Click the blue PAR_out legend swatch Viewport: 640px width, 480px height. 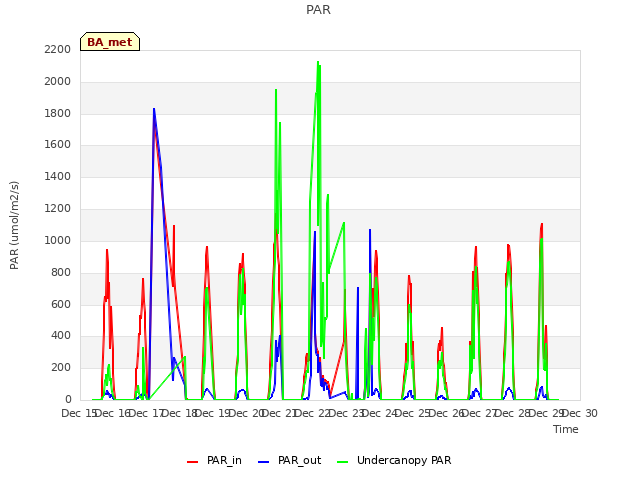coord(264,462)
